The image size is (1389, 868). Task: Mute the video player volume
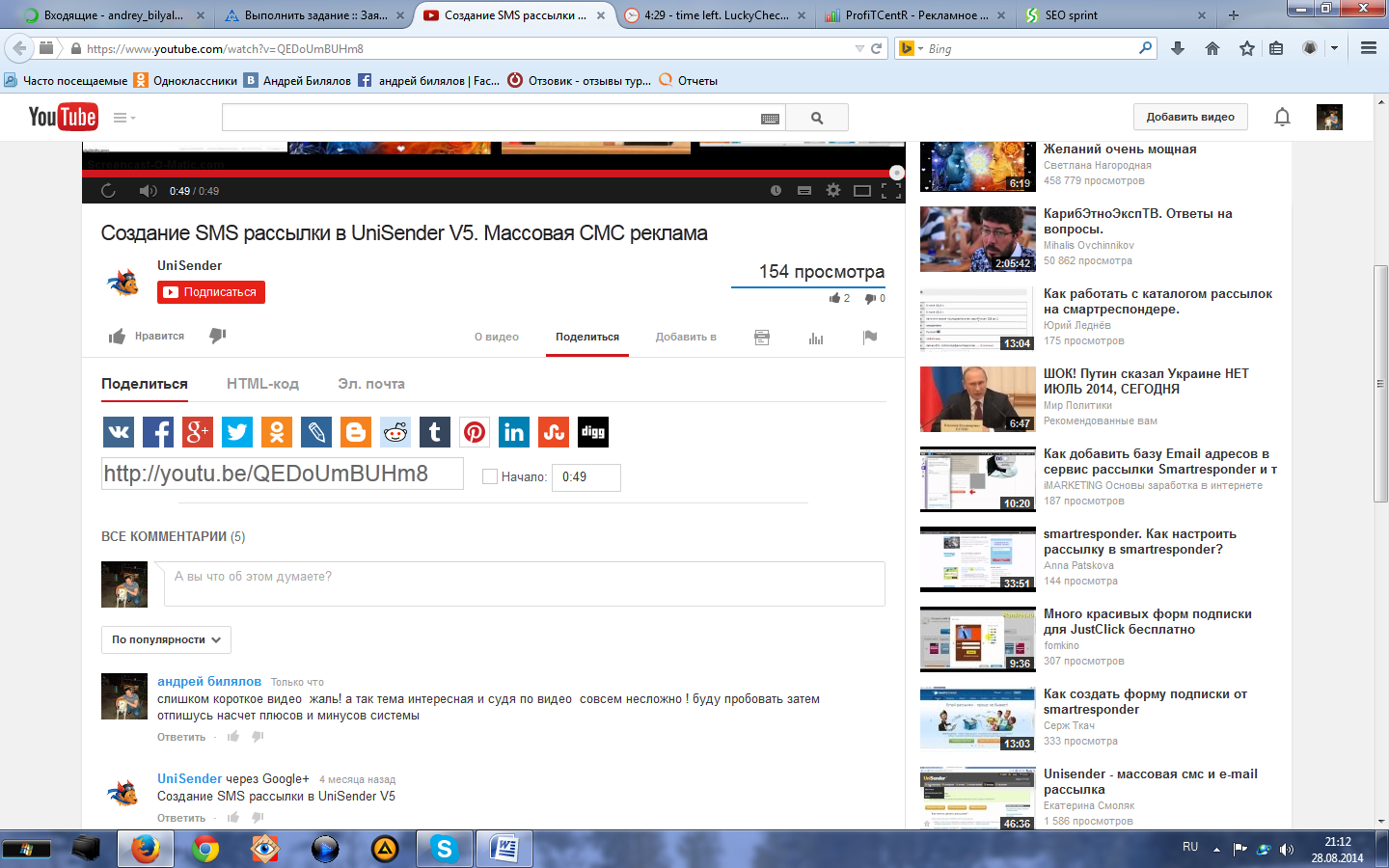(148, 191)
